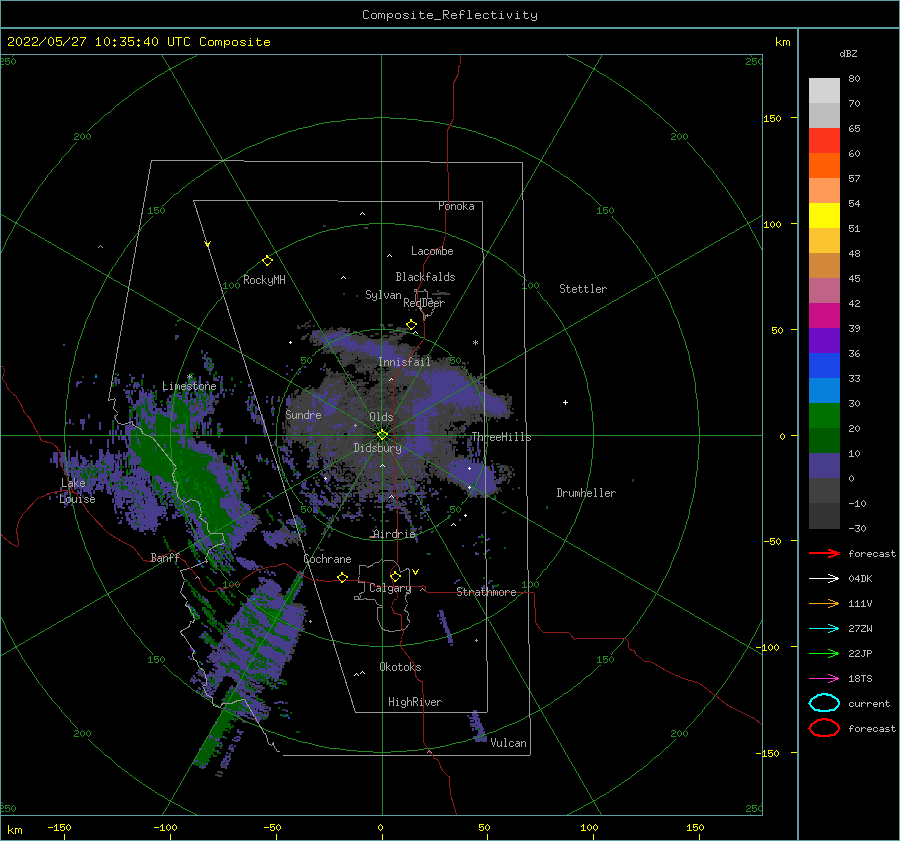Image resolution: width=900 pixels, height=841 pixels.
Task: Click the 150 tick on the right axis
Action: pyautogui.click(x=772, y=118)
